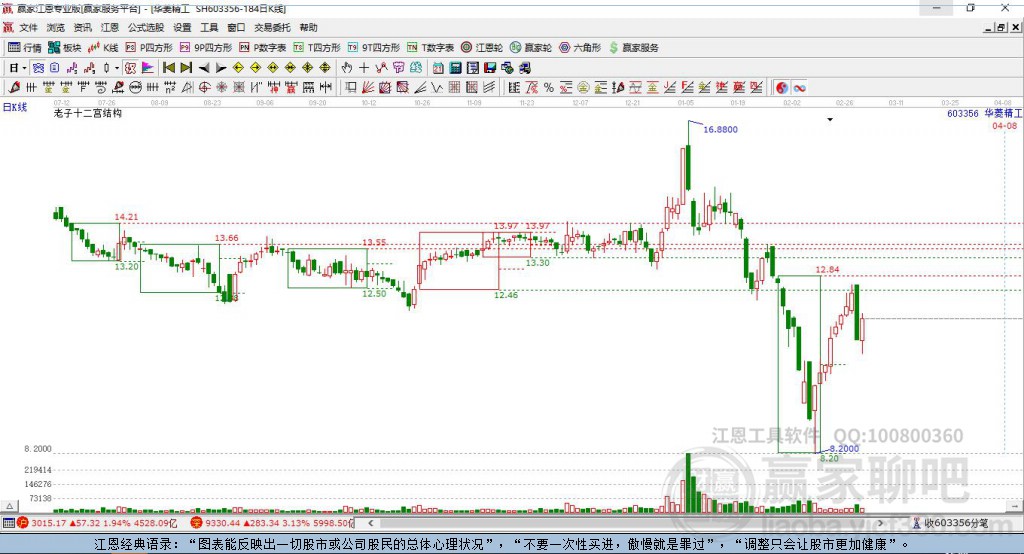This screenshot has width=1024, height=554.
Task: Open the 9T四方形 tool
Action: coord(374,48)
